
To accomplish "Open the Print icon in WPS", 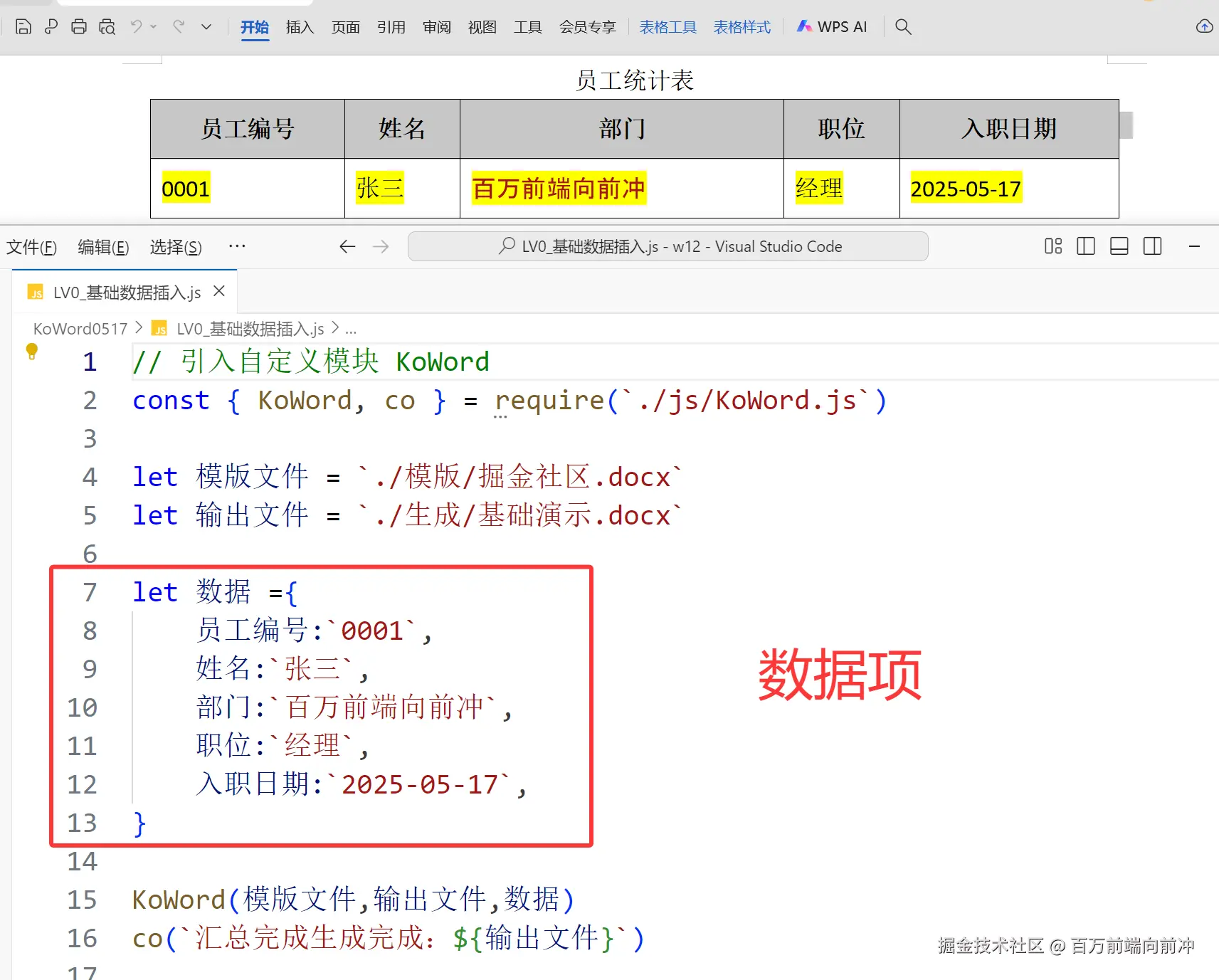I will click(79, 26).
